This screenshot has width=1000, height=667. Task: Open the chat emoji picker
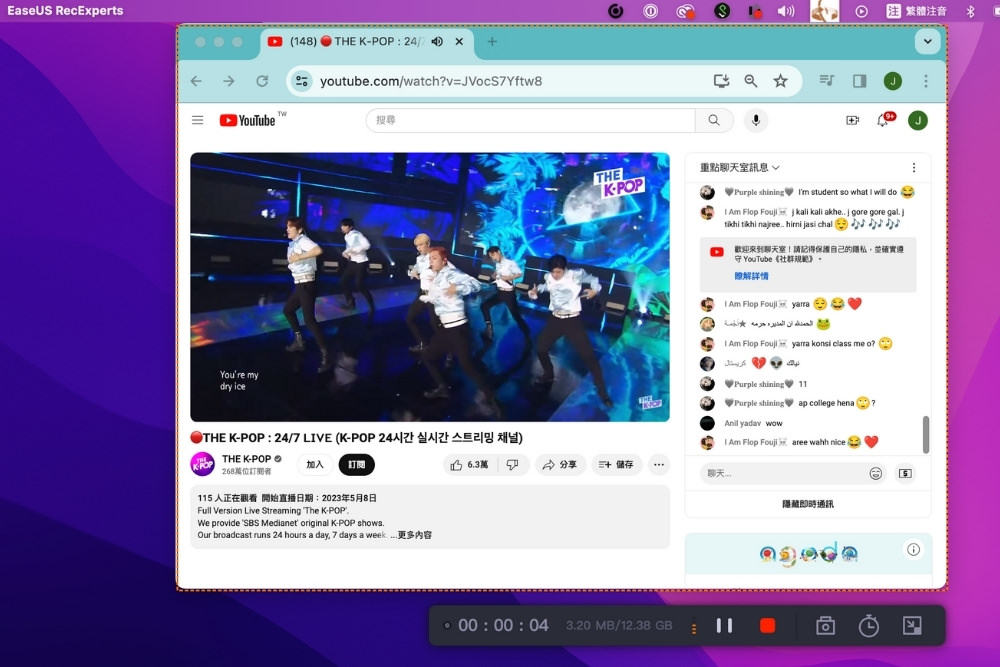876,473
